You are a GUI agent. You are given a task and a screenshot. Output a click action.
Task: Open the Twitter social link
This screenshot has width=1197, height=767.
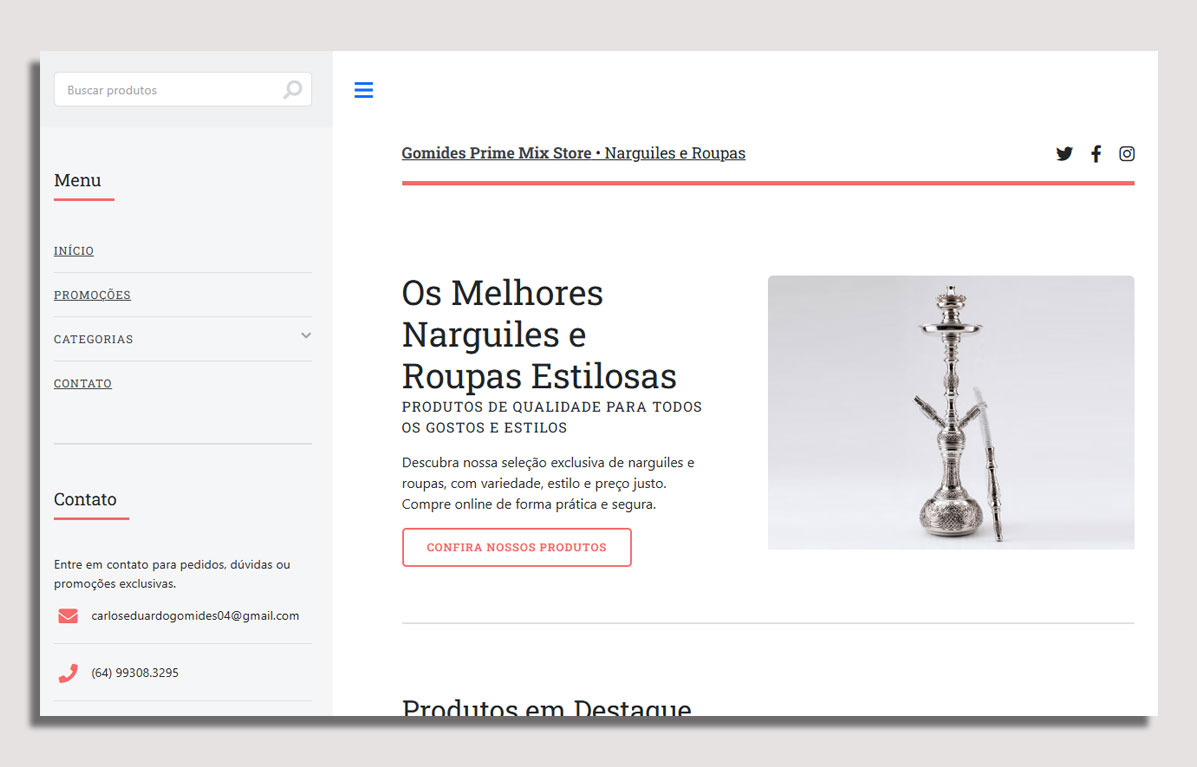pos(1064,154)
